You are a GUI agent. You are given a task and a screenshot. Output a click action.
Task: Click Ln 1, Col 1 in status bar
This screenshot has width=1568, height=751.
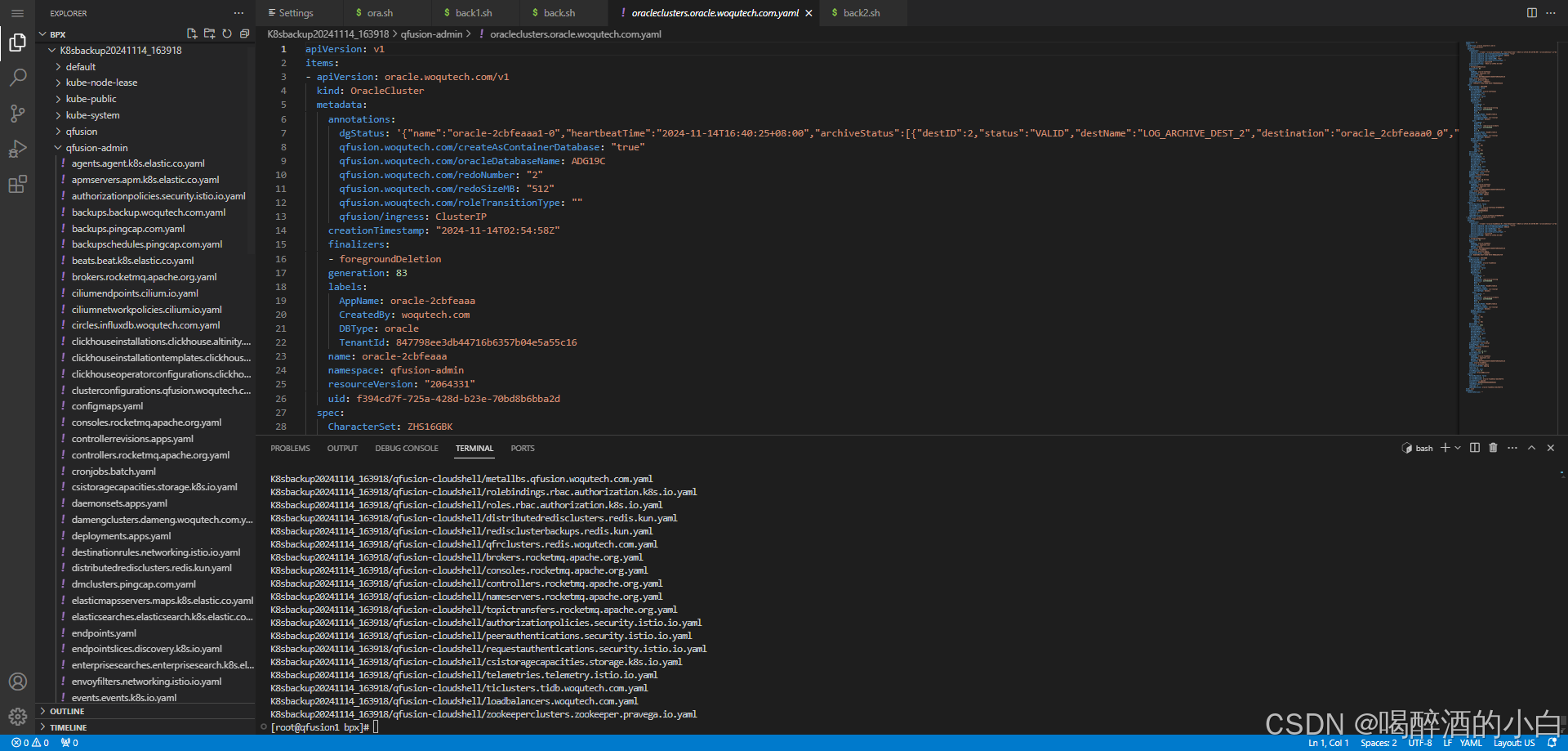coord(1328,743)
